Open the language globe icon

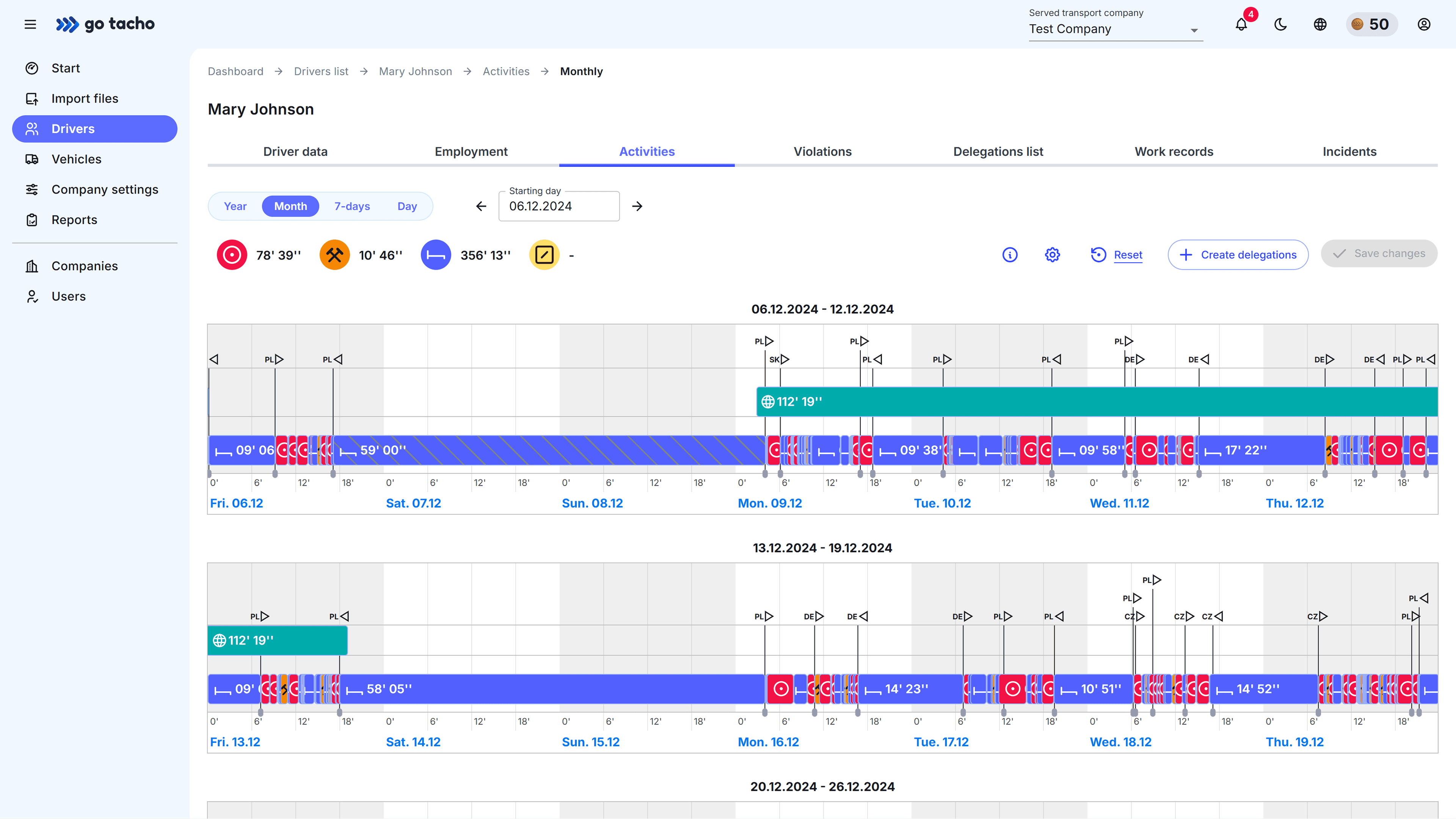(1320, 24)
